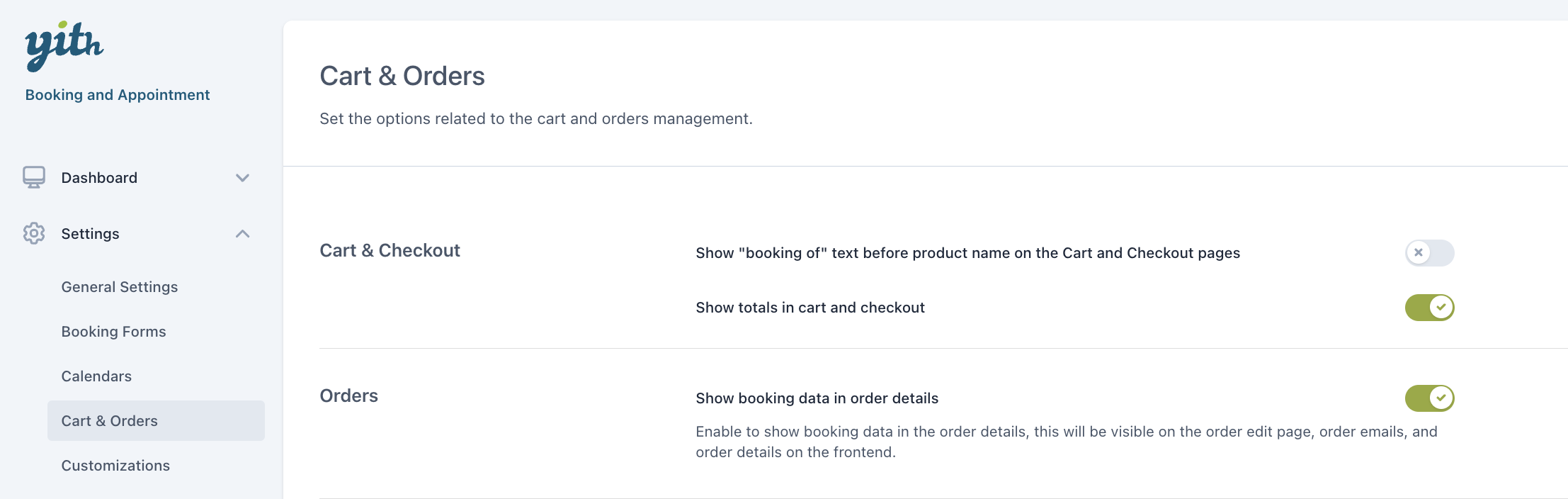Screen dimensions: 1568x499
Task: Click the Orders section heading
Action: 348,396
